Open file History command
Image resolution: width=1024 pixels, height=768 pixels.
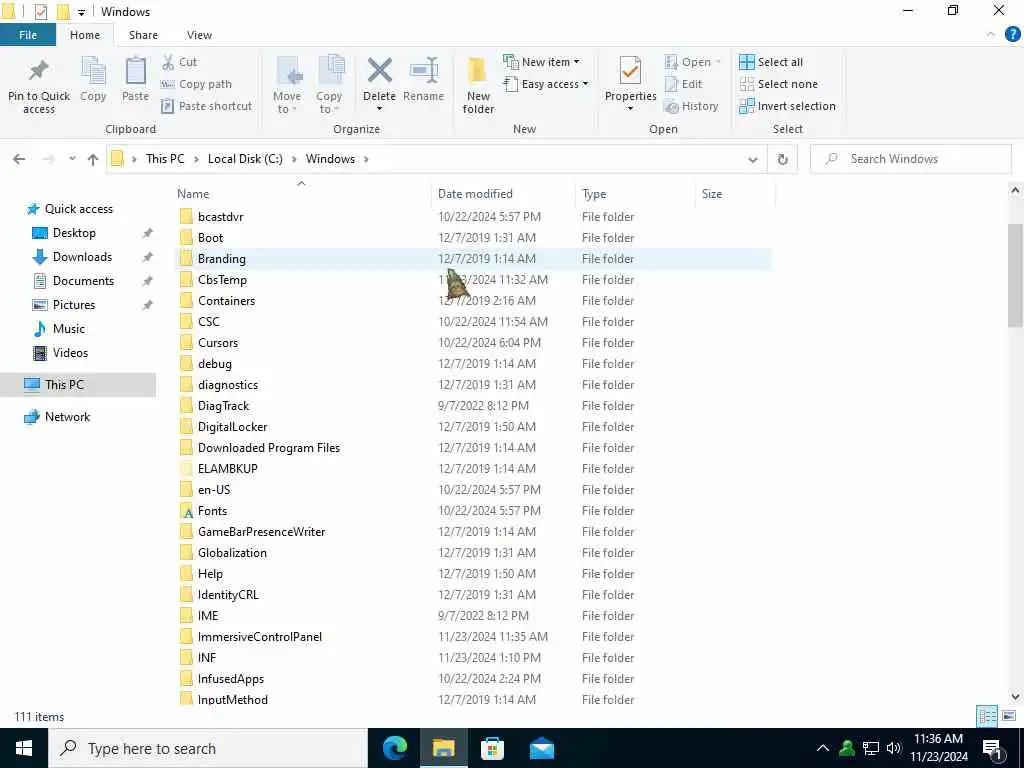coord(691,106)
